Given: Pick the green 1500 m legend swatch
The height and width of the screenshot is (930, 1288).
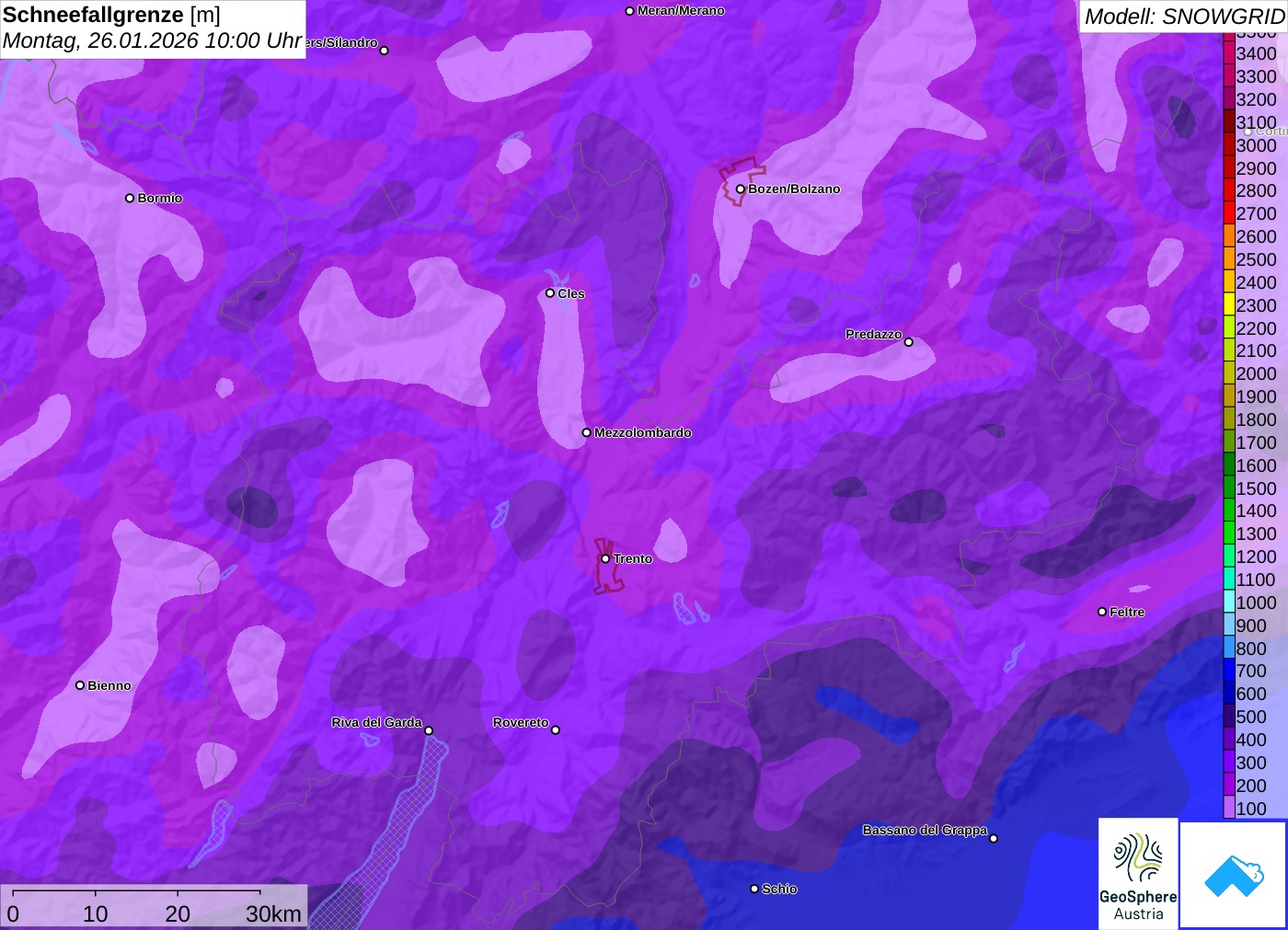Looking at the screenshot, I should click(1229, 488).
